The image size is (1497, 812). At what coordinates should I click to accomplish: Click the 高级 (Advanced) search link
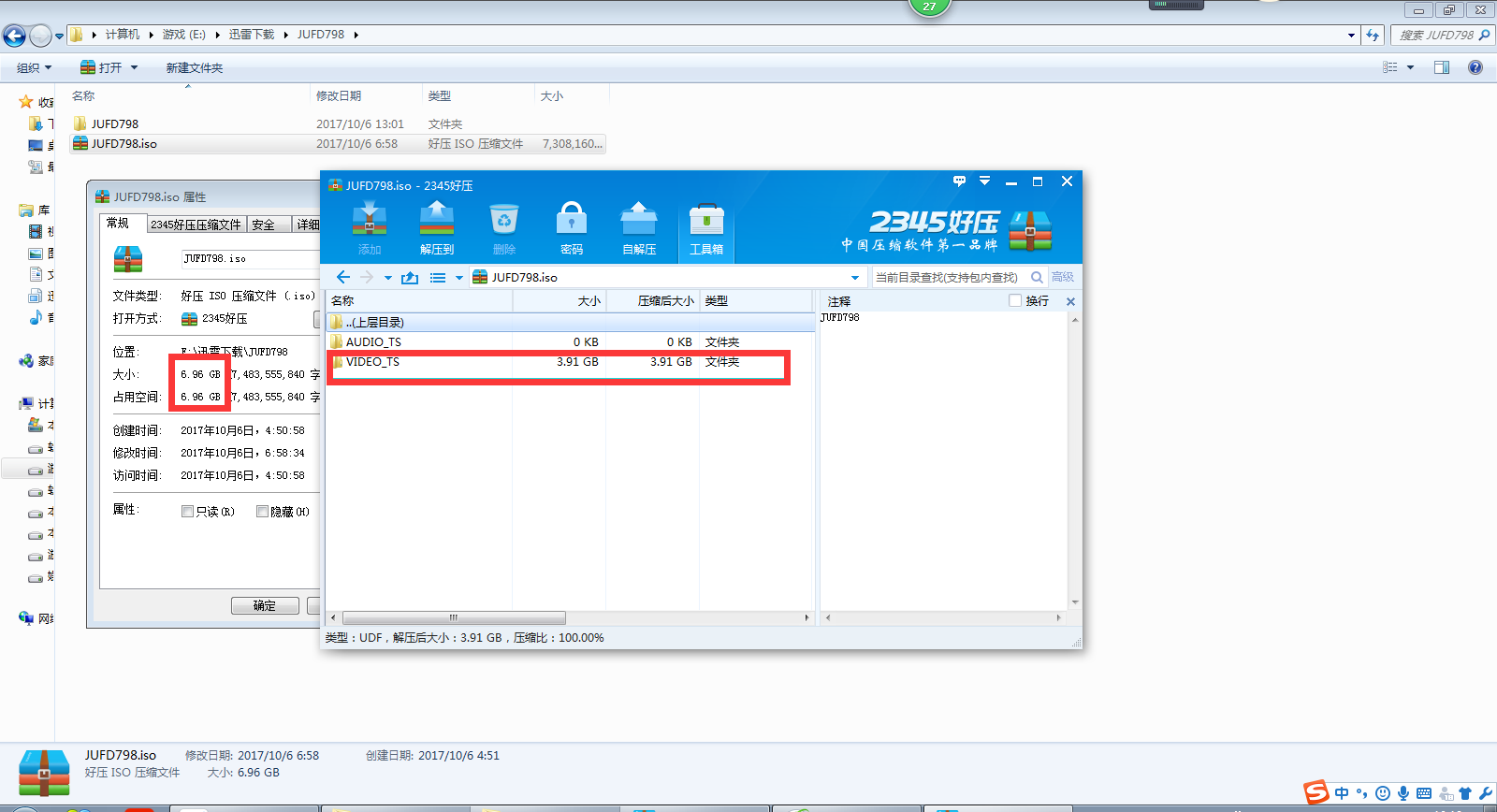1063,277
